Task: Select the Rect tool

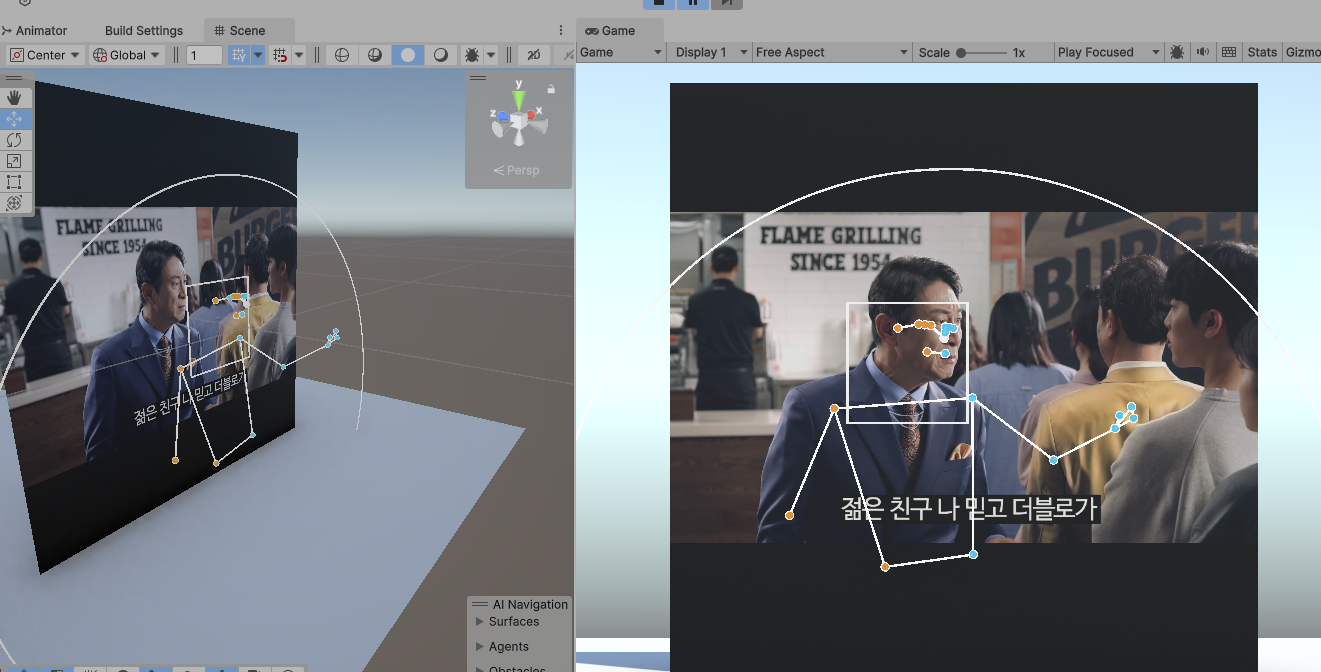Action: click(x=14, y=182)
